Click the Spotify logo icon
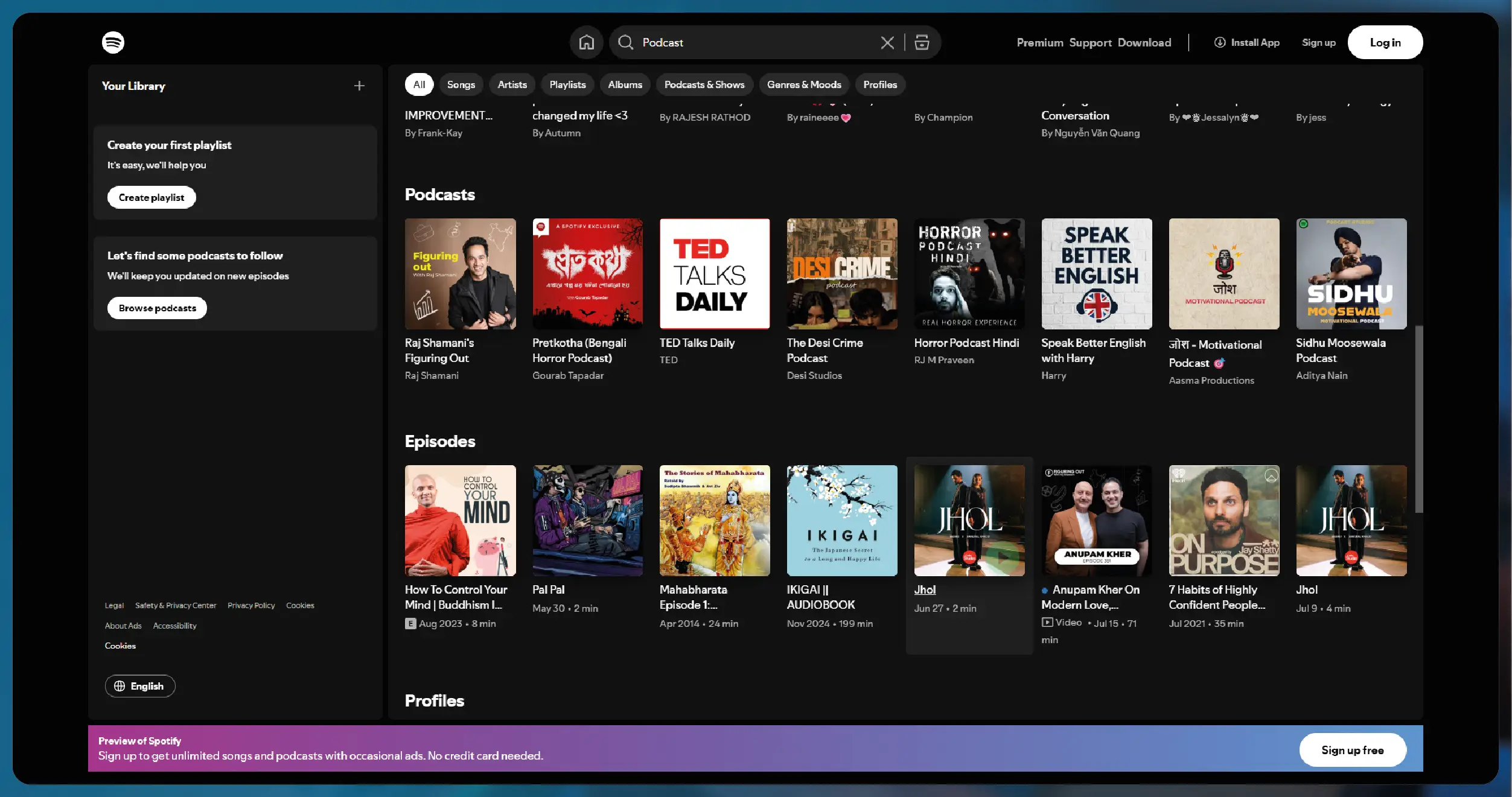 (x=113, y=42)
